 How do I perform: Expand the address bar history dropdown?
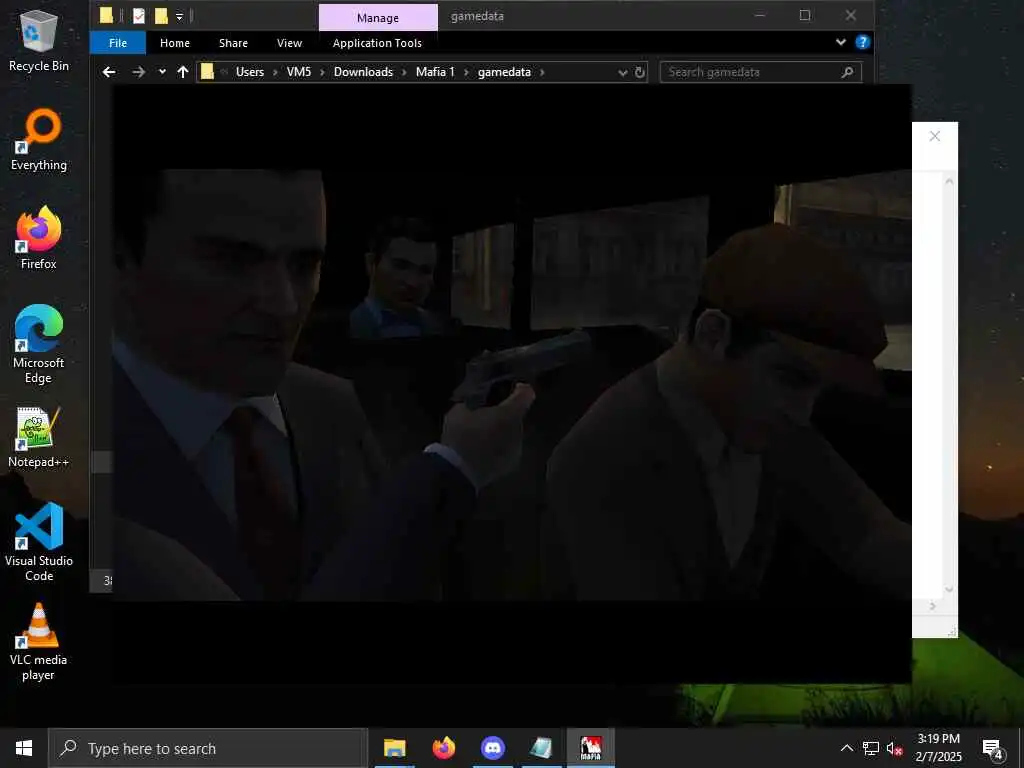[x=622, y=72]
